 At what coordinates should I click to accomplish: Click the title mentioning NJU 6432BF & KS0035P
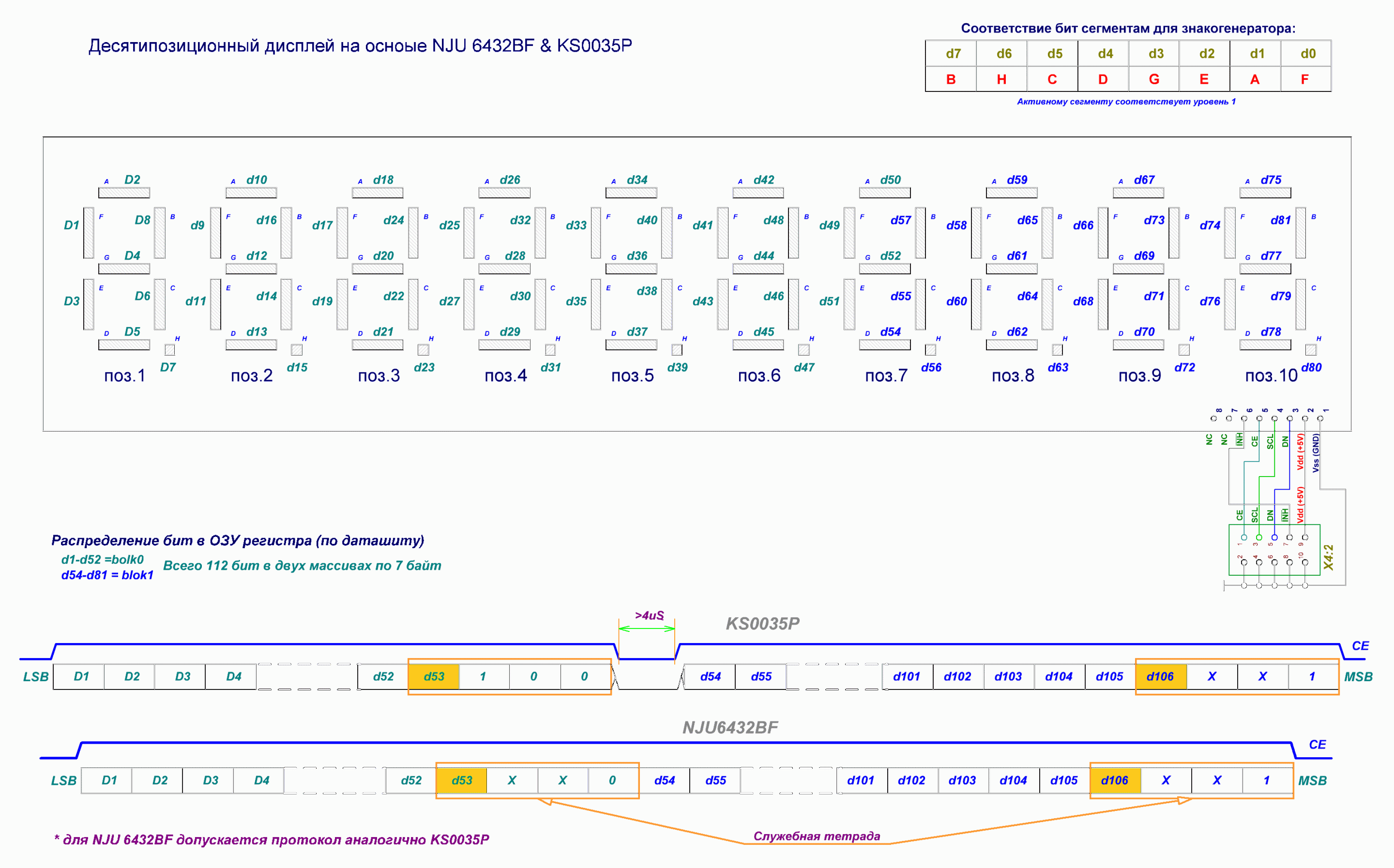coord(360,46)
